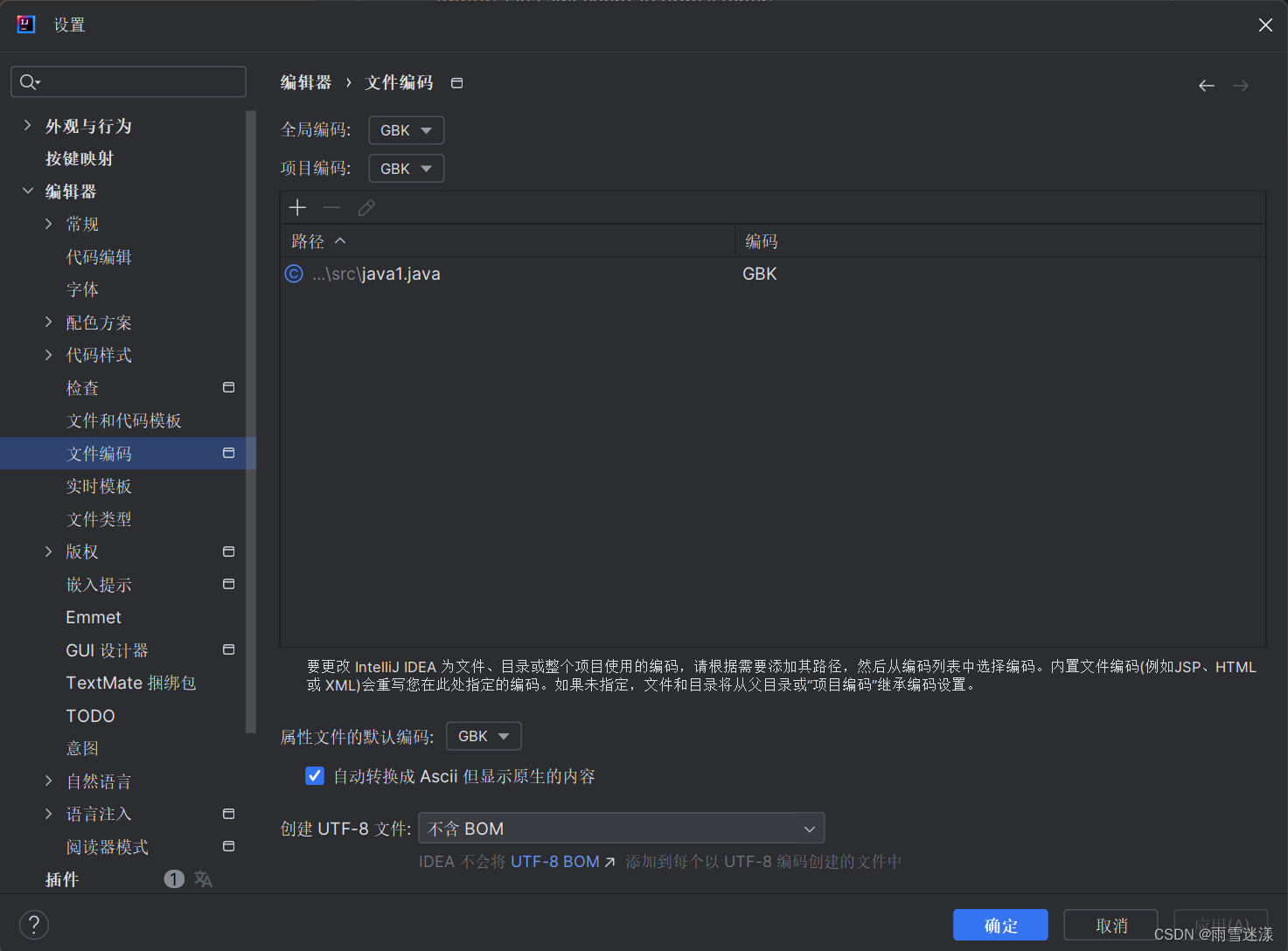Edit the java1.java encoding entry with pencil icon

coord(366,207)
